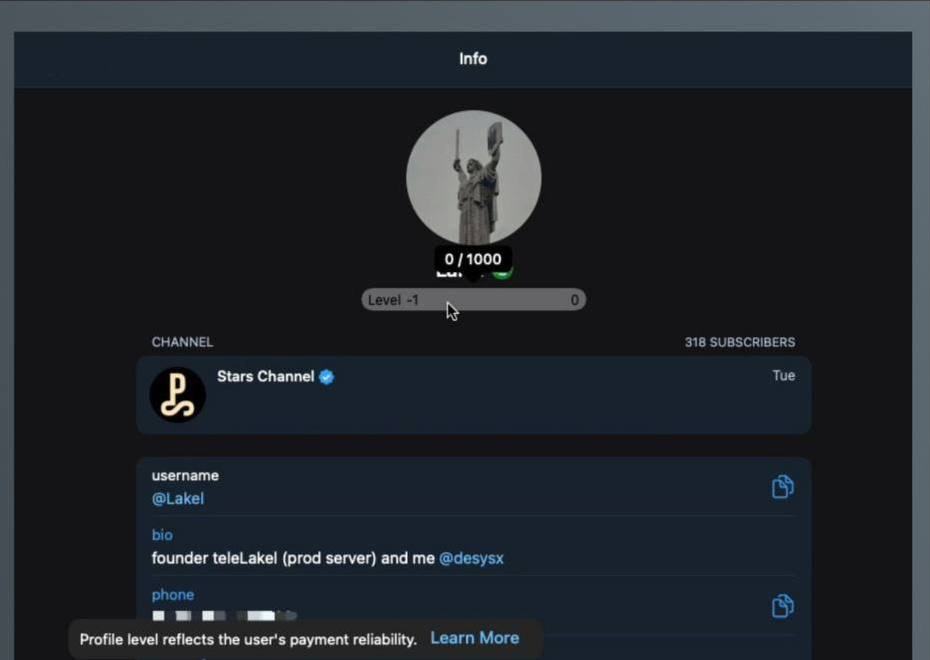The width and height of the screenshot is (930, 660).
Task: Open the @desysx mention in the bio
Action: click(471, 559)
